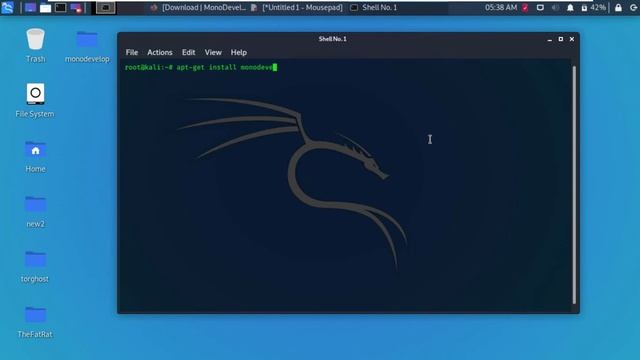
Task: Open the terminal View menu
Action: pos(213,52)
